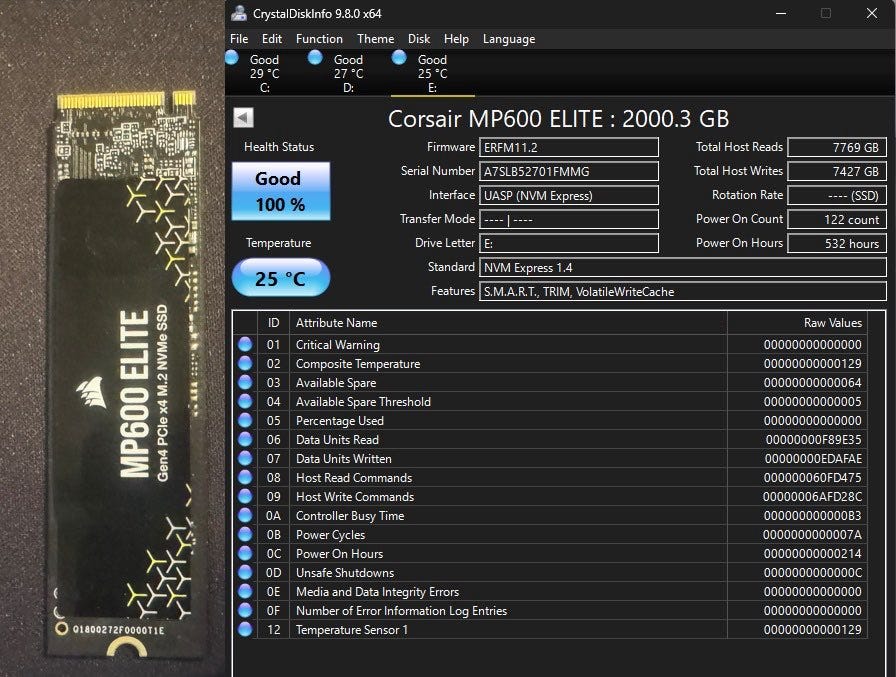The height and width of the screenshot is (677, 896).
Task: Click Power On Hours value 532 hours
Action: tap(837, 243)
